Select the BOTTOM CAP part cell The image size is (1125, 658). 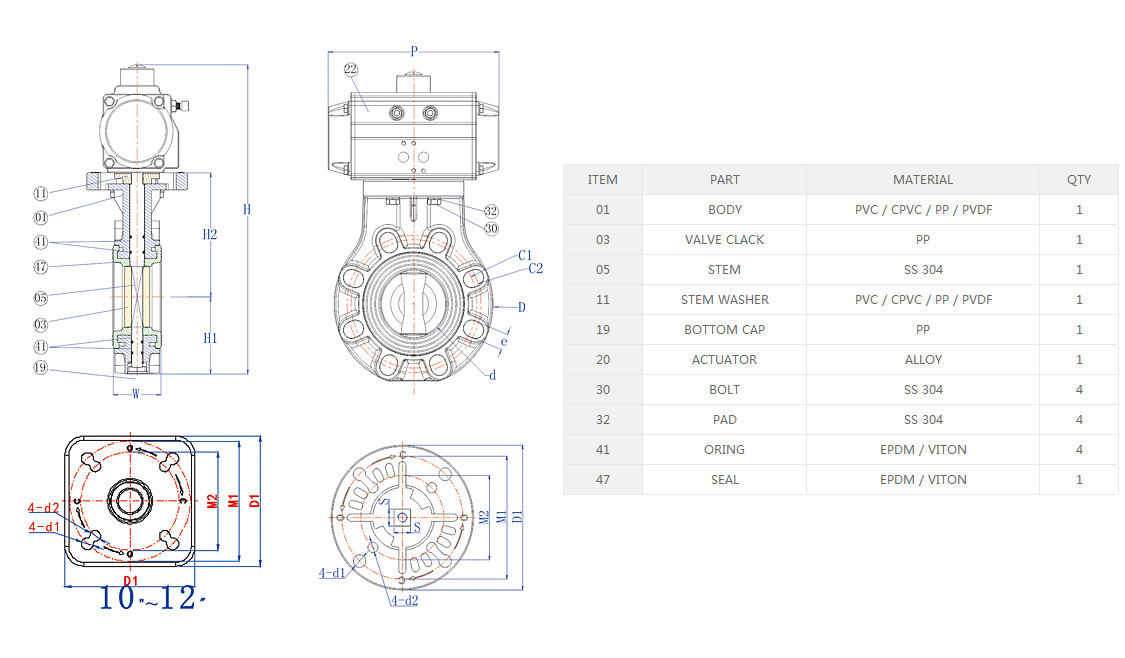724,330
